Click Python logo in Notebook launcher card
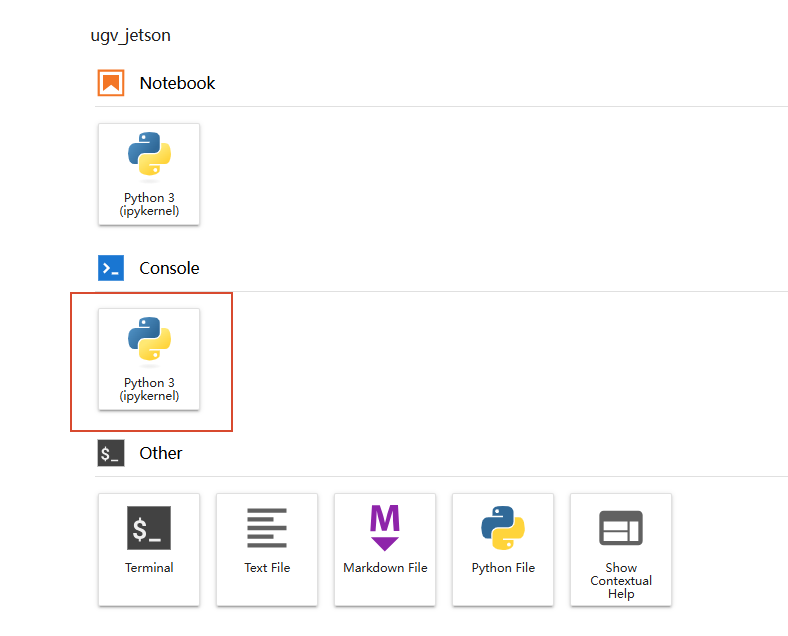Screen dimensions: 788x636 pos(149,154)
